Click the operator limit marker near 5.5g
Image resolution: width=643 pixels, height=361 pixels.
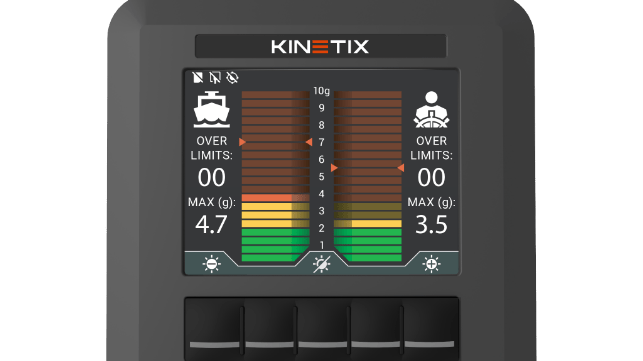click(x=334, y=168)
